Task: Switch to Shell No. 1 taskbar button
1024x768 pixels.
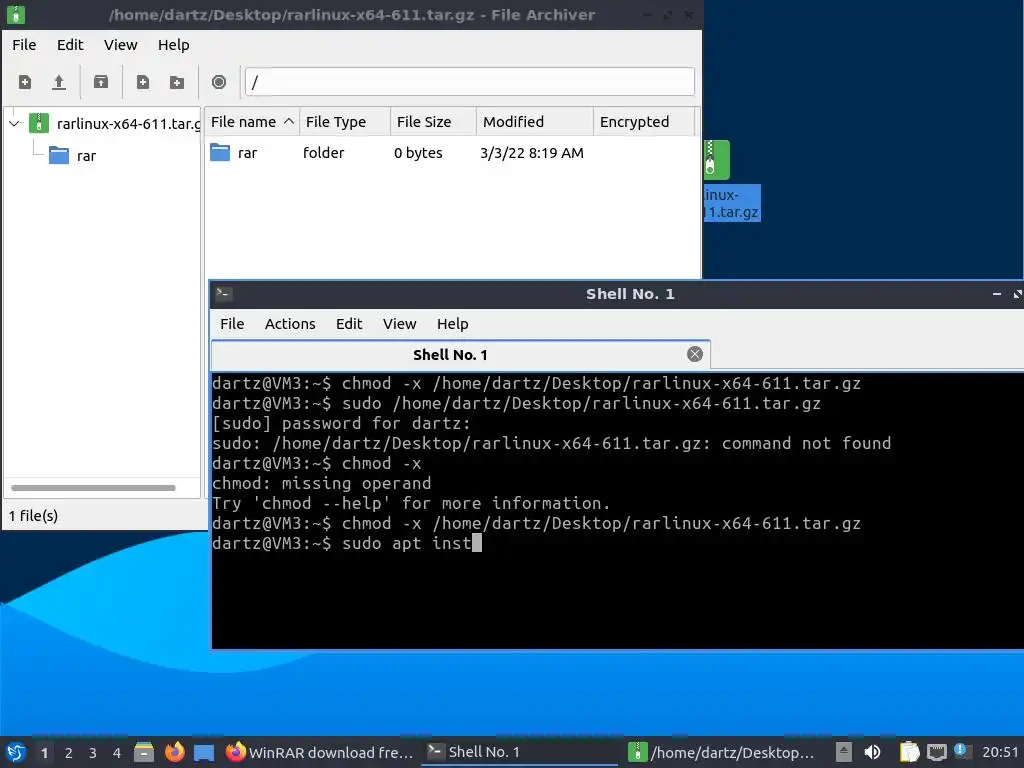Action: click(x=519, y=753)
